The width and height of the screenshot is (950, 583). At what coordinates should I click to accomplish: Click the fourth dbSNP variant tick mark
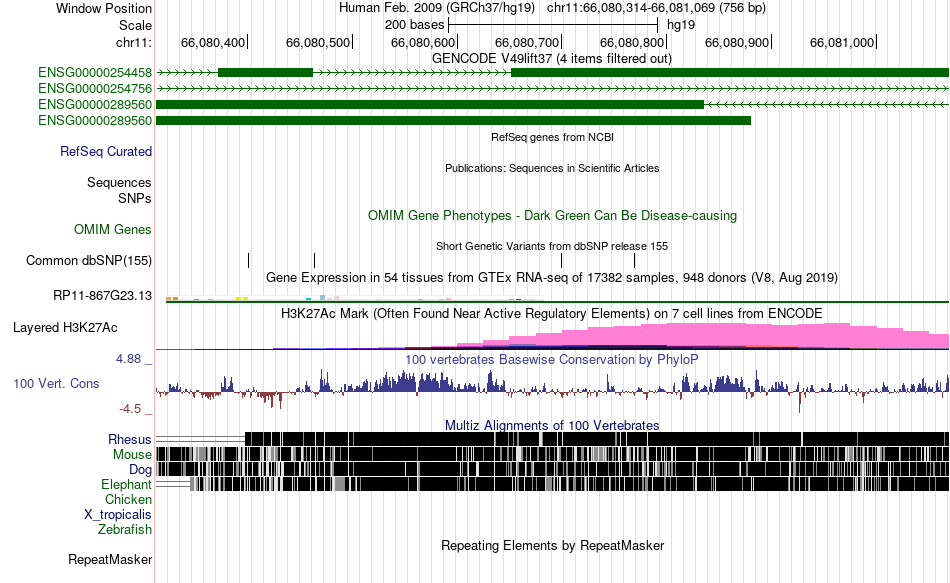coord(634,261)
